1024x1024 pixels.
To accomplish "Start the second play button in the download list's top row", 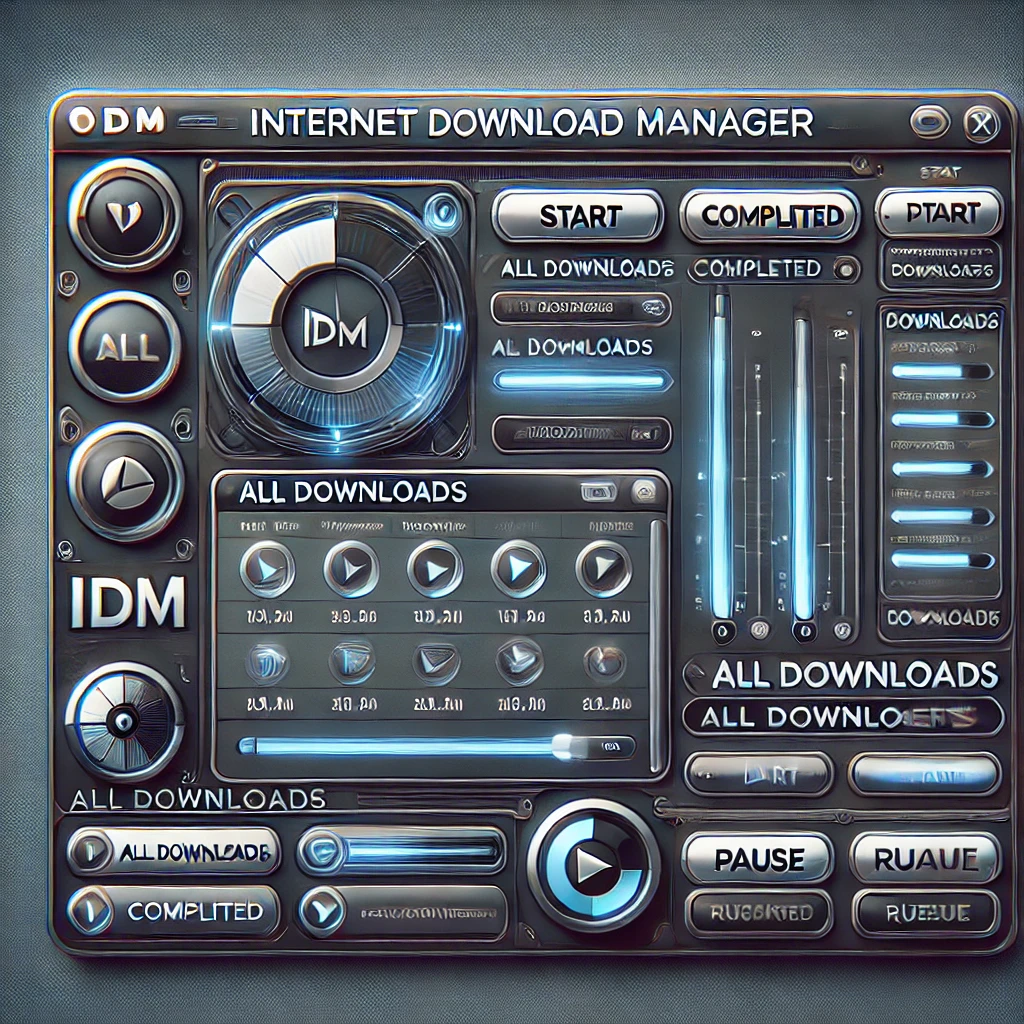I will (351, 569).
